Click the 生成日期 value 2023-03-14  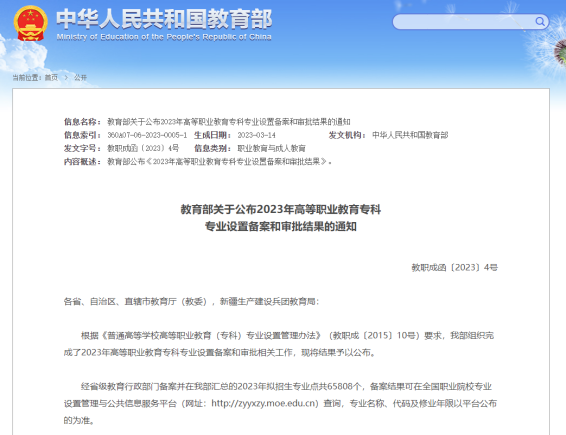pos(256,135)
